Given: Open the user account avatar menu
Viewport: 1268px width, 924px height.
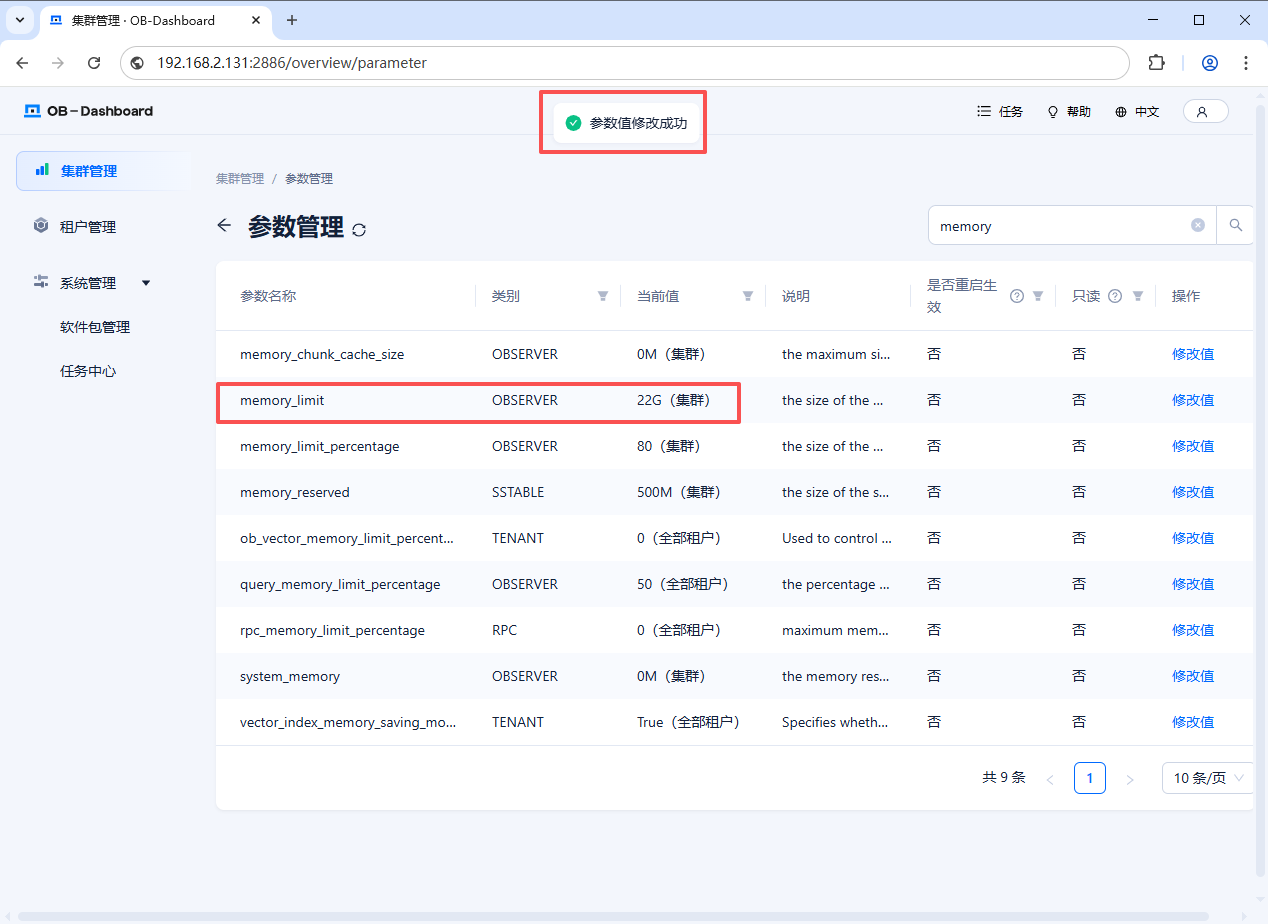Looking at the screenshot, I should pyautogui.click(x=1204, y=112).
